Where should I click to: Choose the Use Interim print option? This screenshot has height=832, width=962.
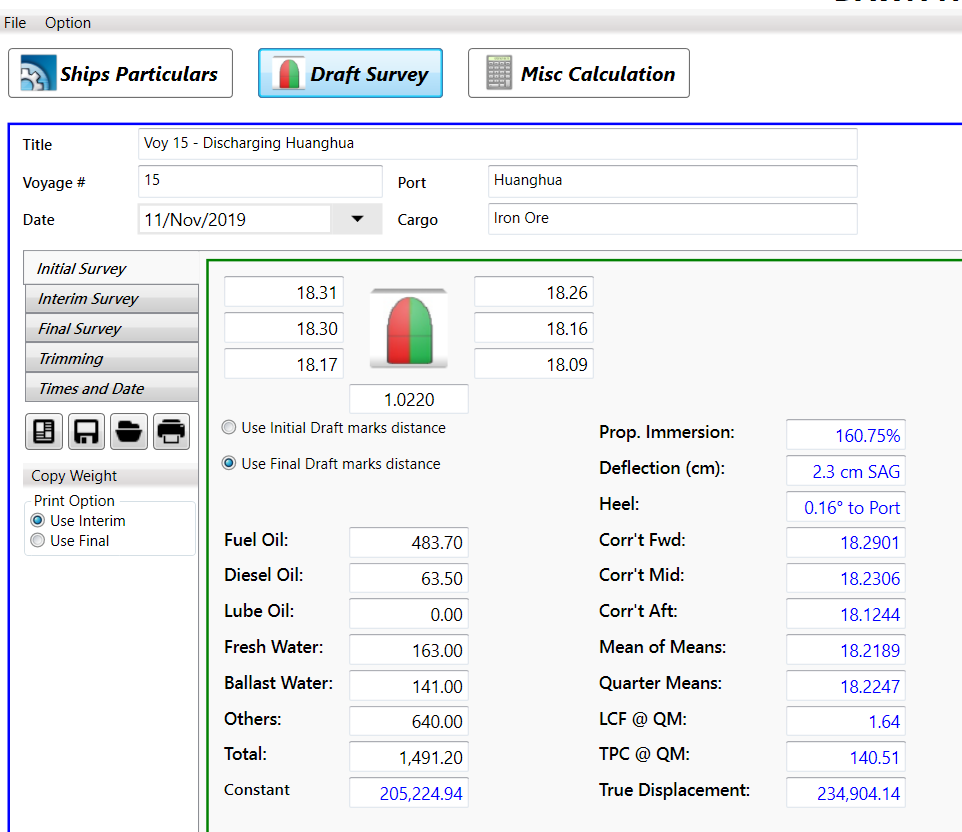38,521
